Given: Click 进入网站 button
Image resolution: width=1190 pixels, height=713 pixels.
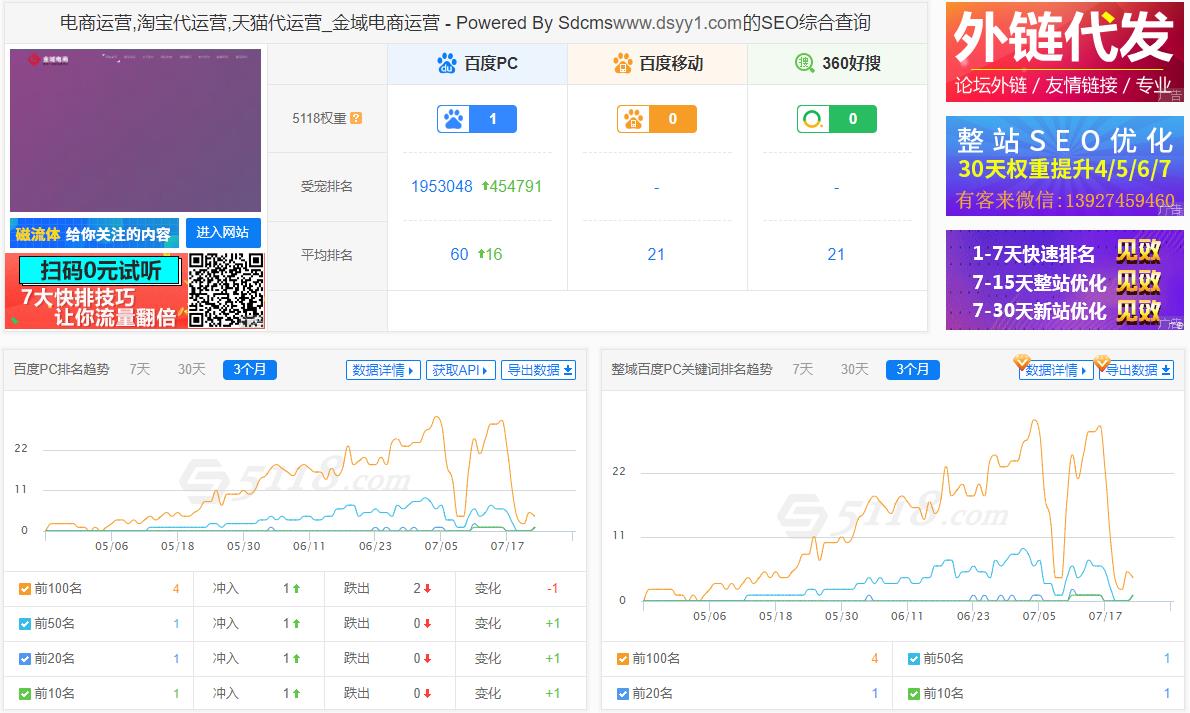Looking at the screenshot, I should tap(223, 232).
